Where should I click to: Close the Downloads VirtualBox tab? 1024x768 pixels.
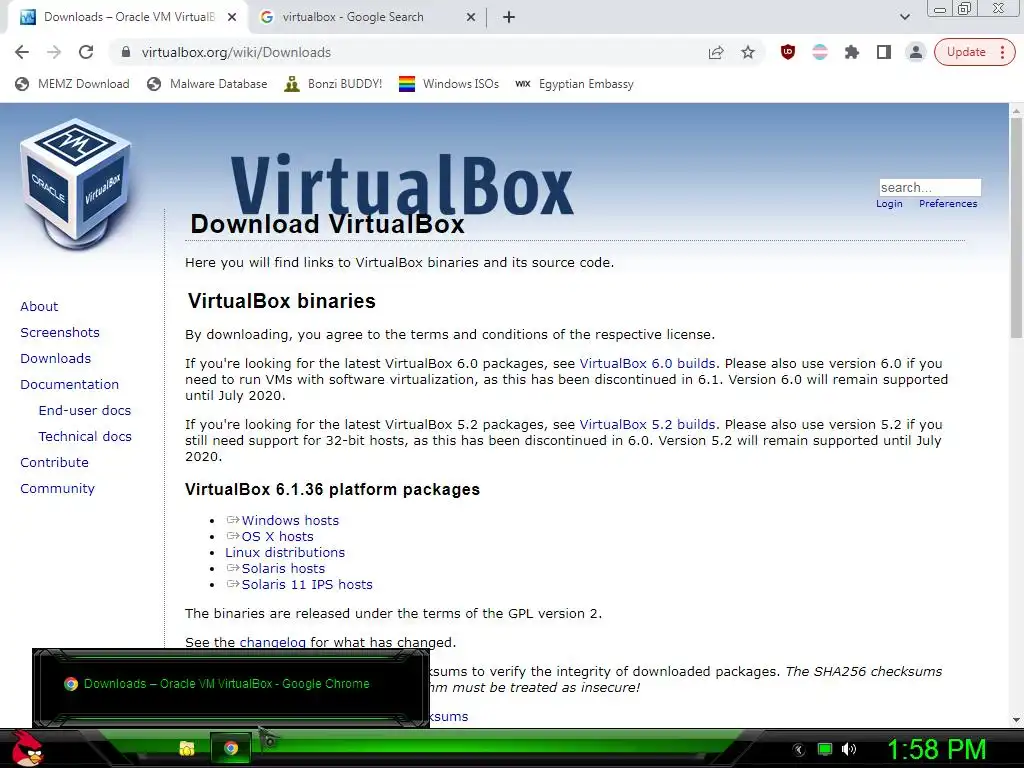coord(232,17)
